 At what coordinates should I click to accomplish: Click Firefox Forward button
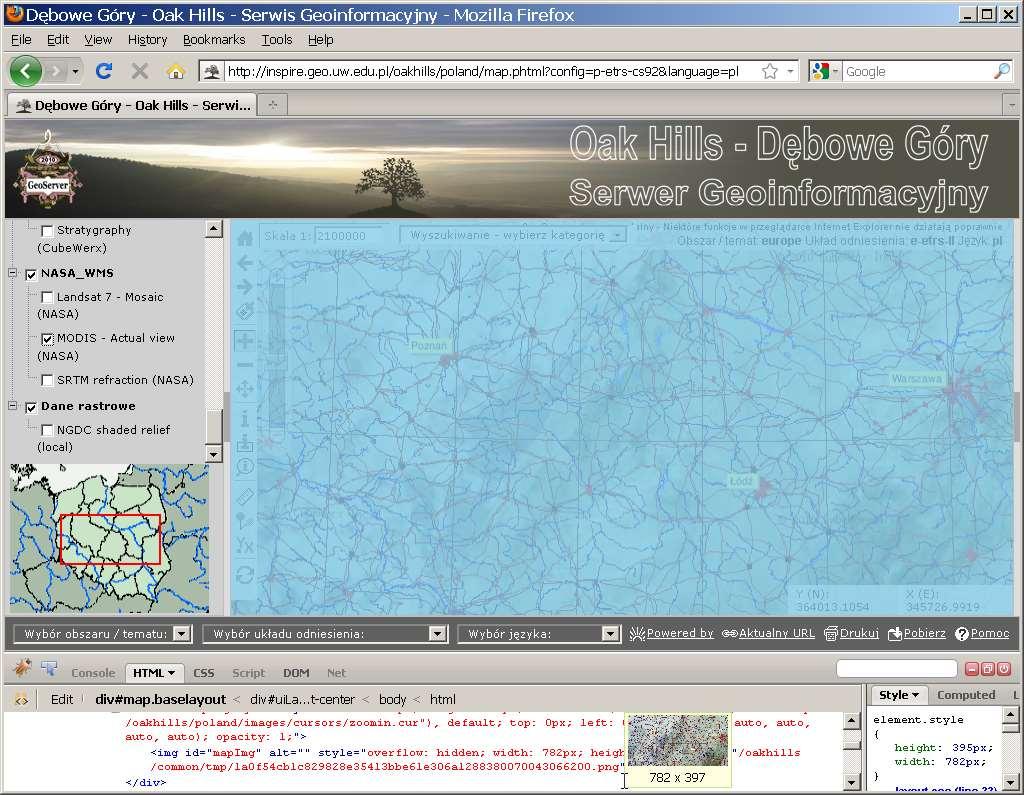pos(56,71)
